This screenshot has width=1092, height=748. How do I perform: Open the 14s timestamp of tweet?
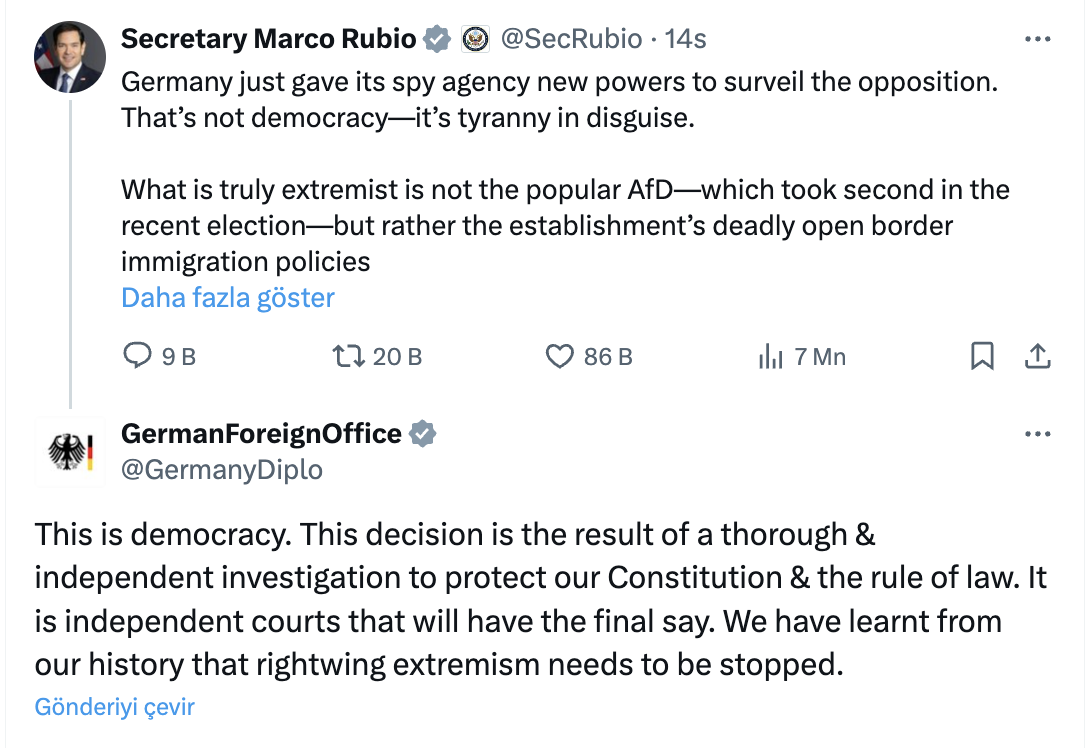(x=685, y=39)
